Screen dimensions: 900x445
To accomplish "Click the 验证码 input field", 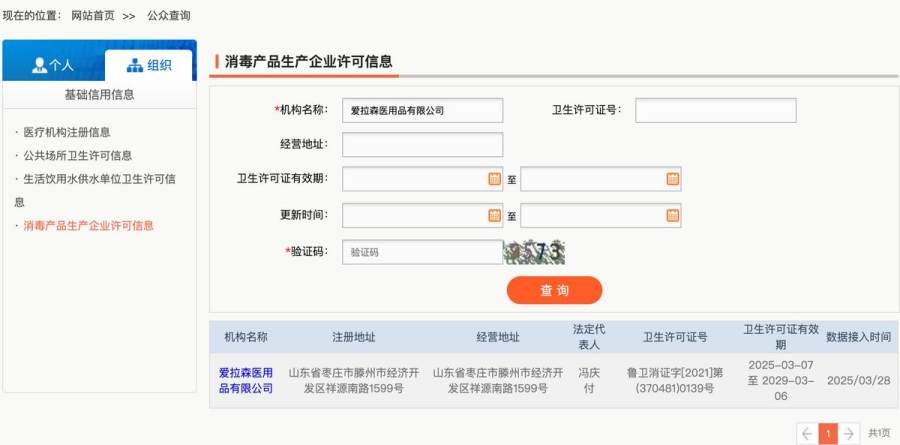I will 422,252.
